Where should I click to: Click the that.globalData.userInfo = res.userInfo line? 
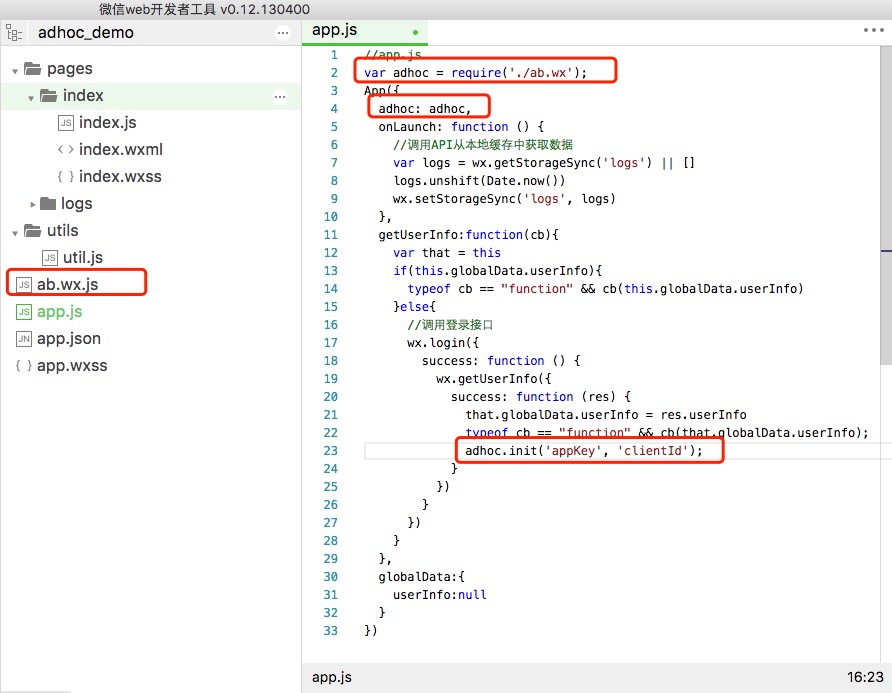tap(606, 415)
